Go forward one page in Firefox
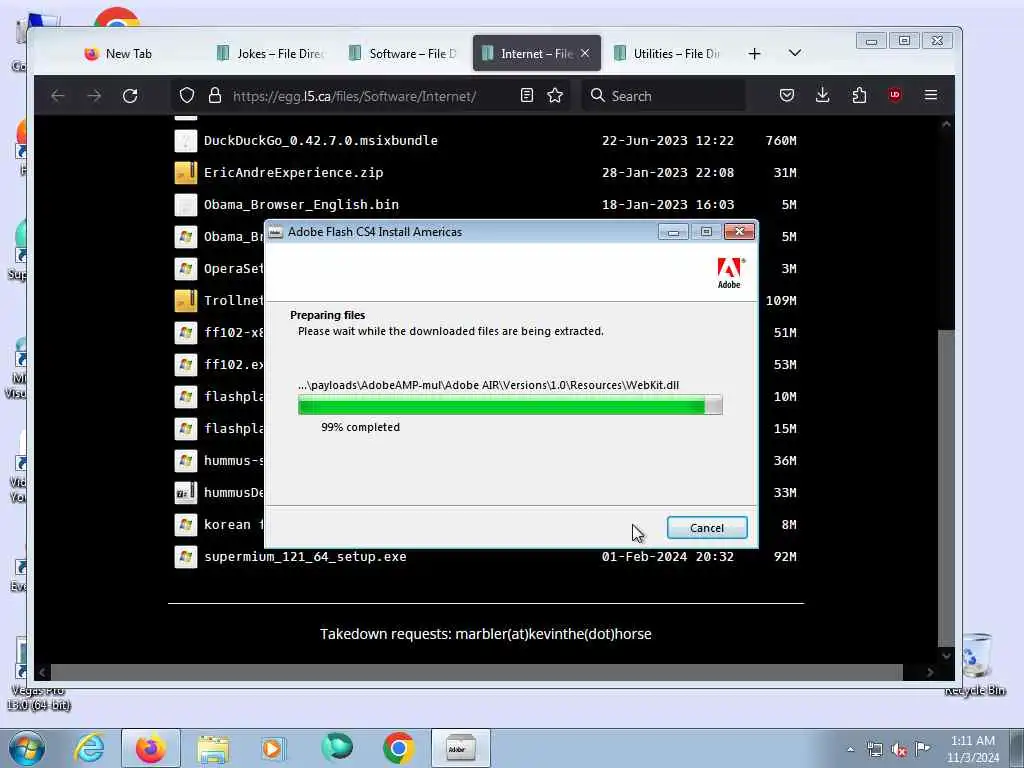Image resolution: width=1024 pixels, height=768 pixels. 94,96
